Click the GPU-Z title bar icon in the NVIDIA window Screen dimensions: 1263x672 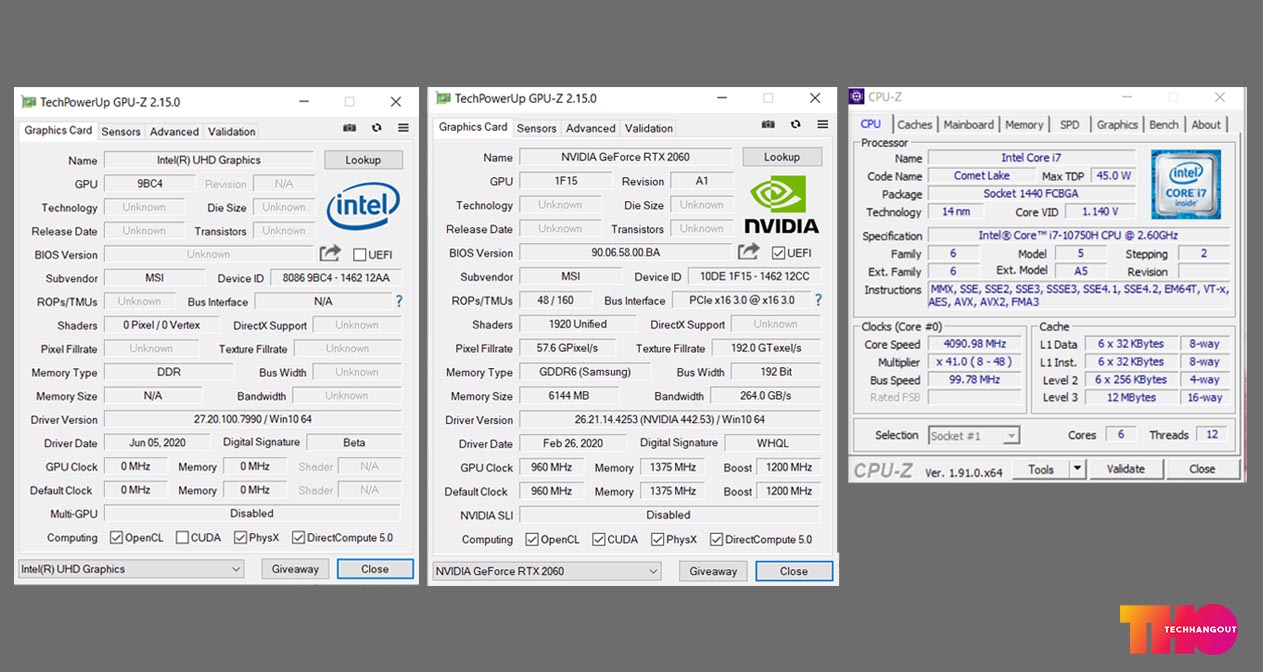[443, 98]
